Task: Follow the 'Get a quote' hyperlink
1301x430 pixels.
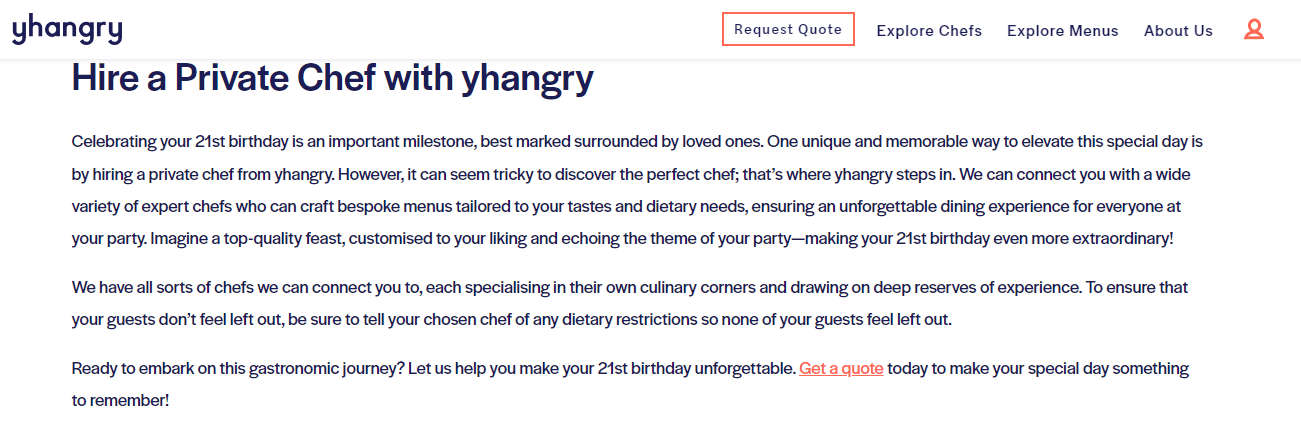Action: tap(841, 368)
